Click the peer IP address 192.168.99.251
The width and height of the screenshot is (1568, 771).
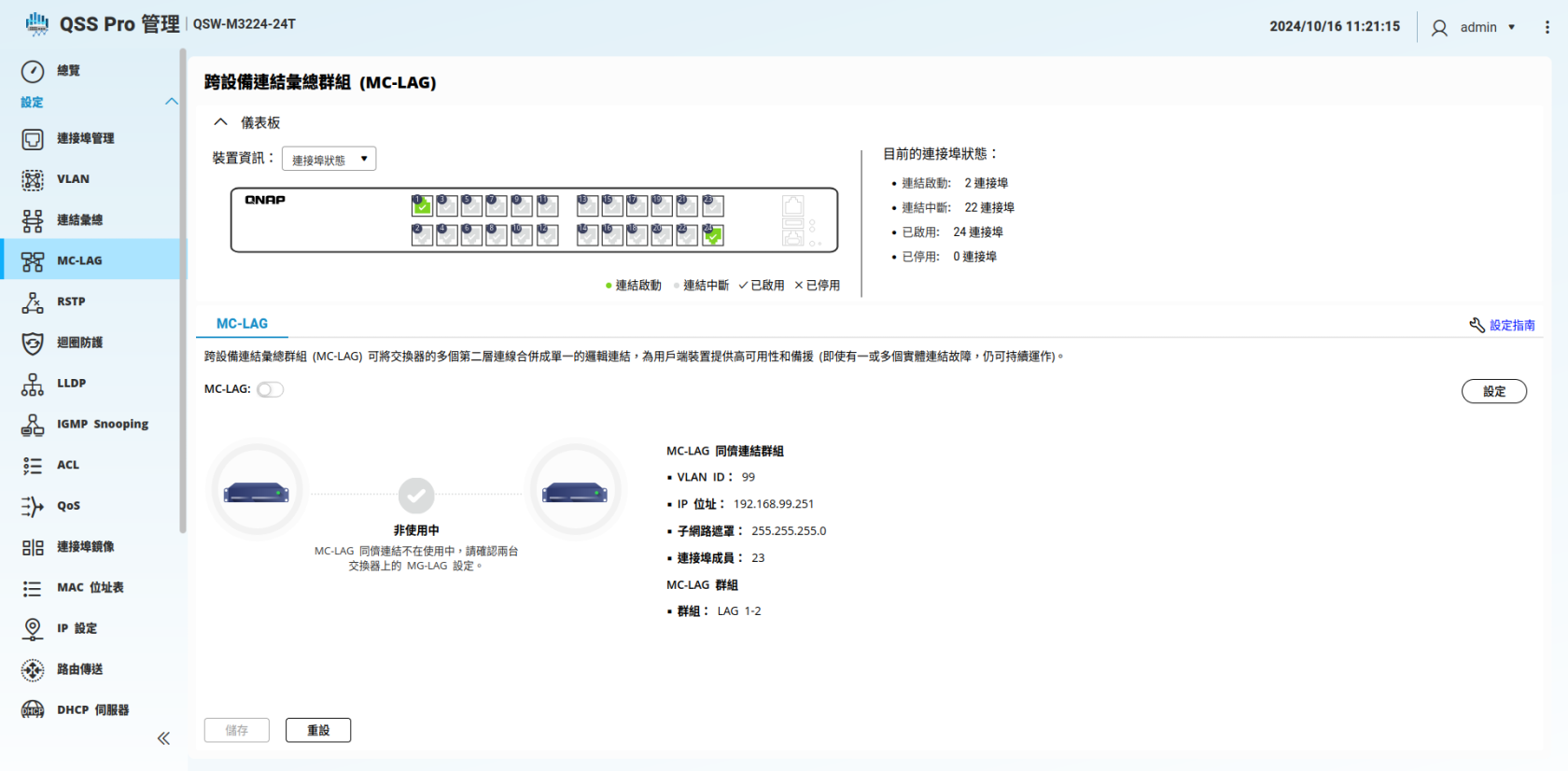pyautogui.click(x=774, y=504)
